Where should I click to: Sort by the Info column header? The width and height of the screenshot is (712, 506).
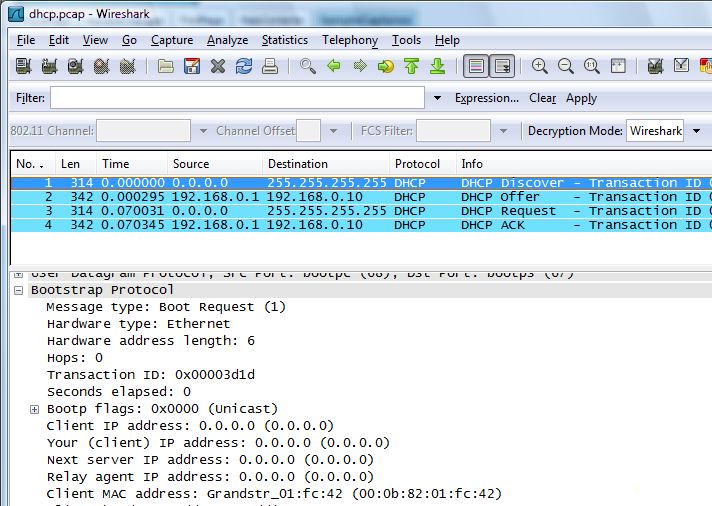pyautogui.click(x=583, y=164)
